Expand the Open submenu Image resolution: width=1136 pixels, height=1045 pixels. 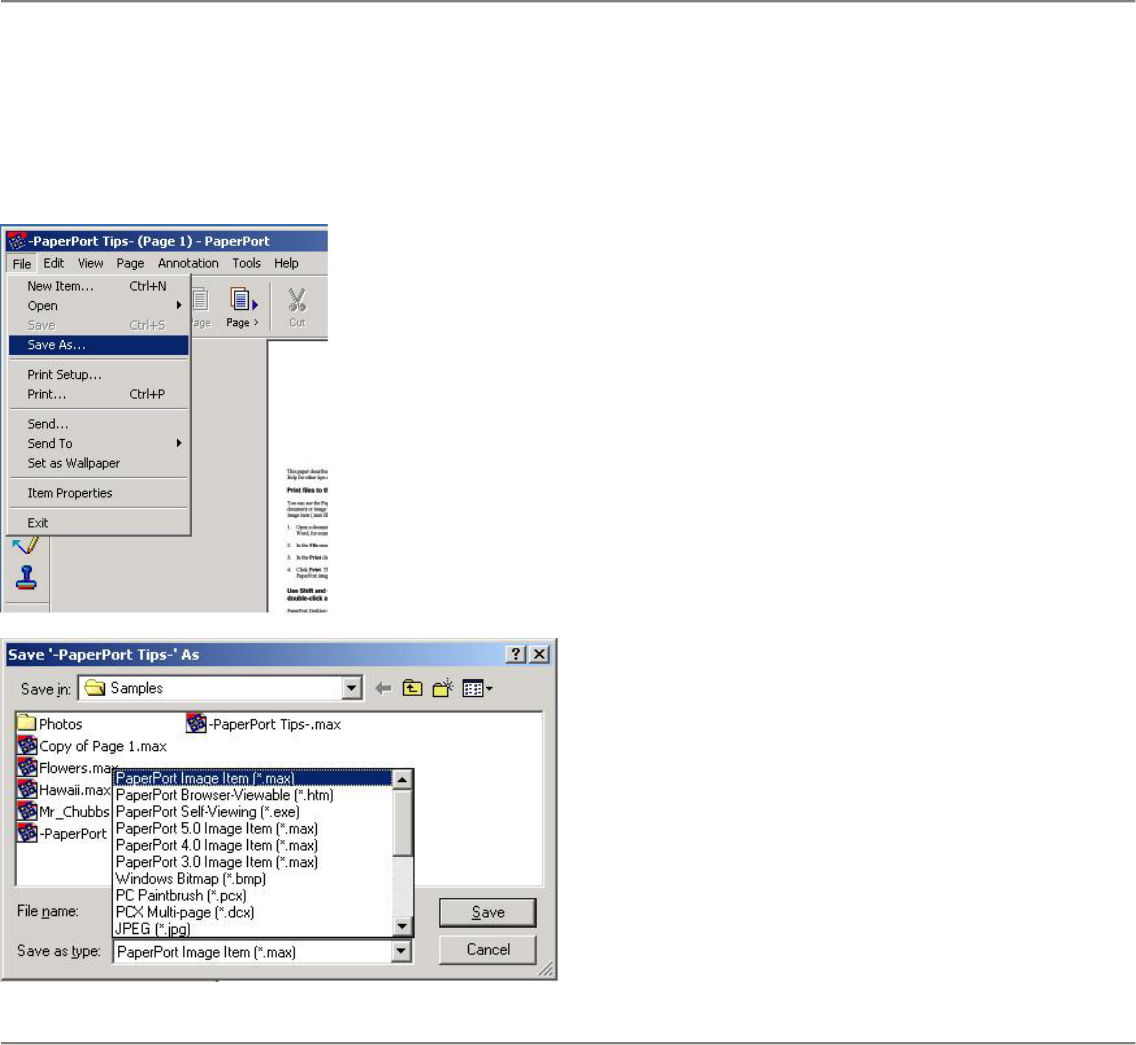click(x=99, y=306)
